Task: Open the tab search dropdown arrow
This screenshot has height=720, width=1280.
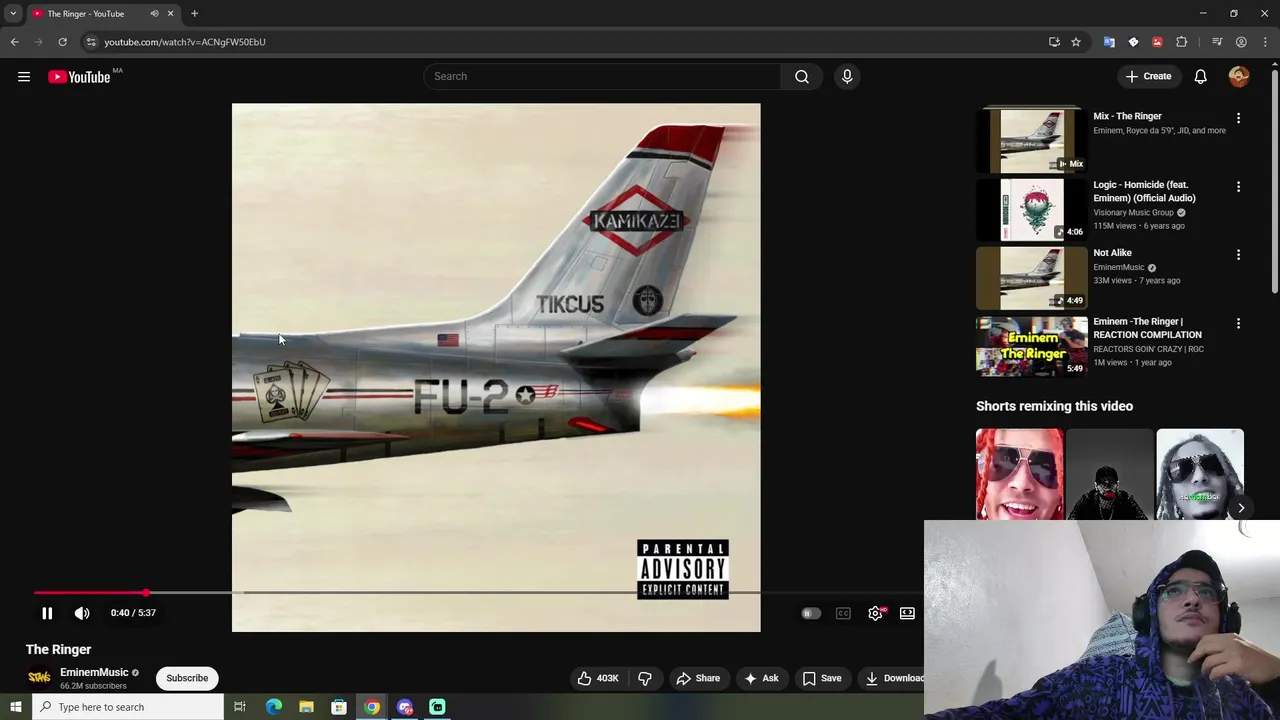Action: pyautogui.click(x=13, y=14)
